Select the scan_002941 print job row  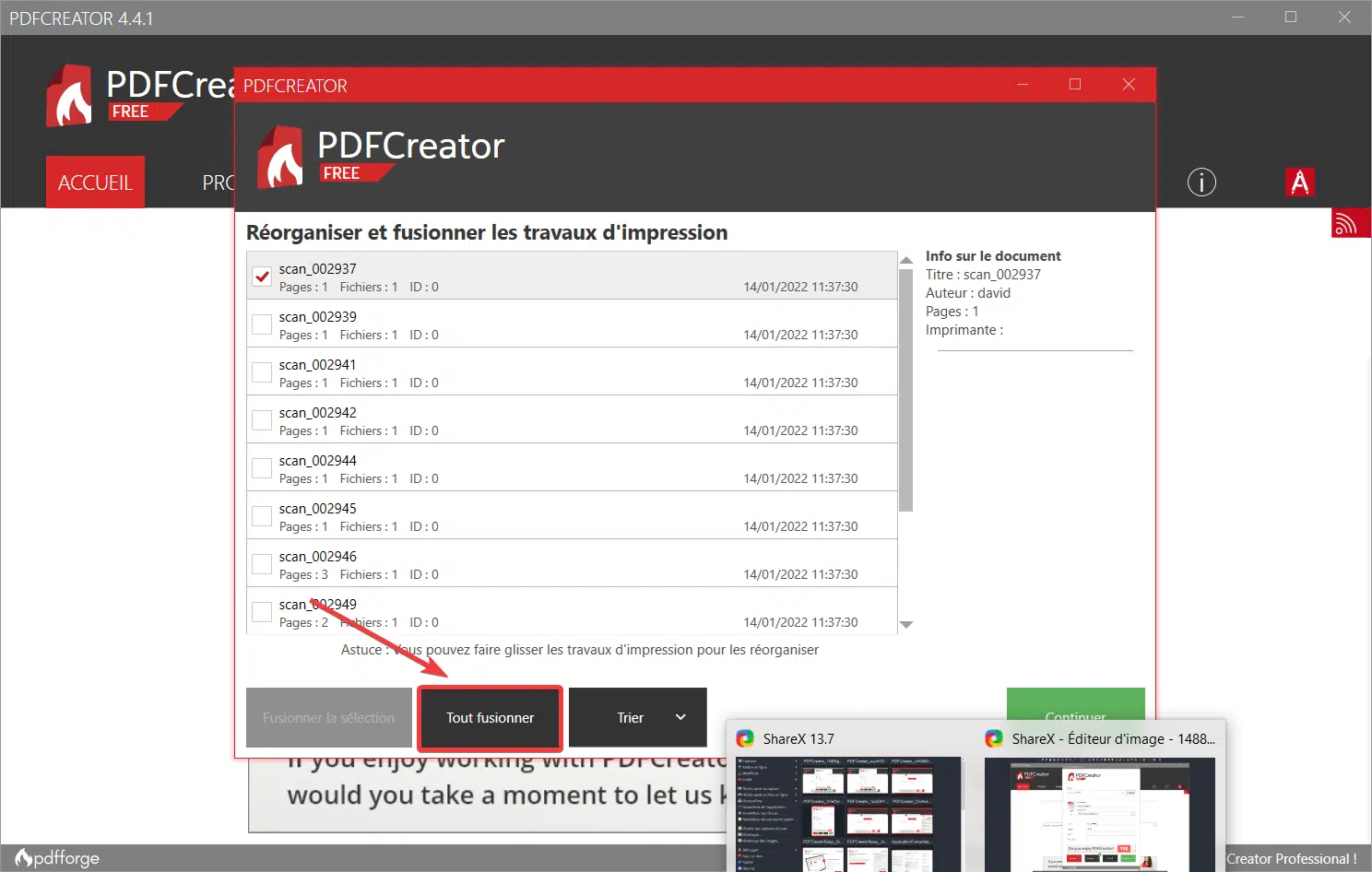coord(572,371)
